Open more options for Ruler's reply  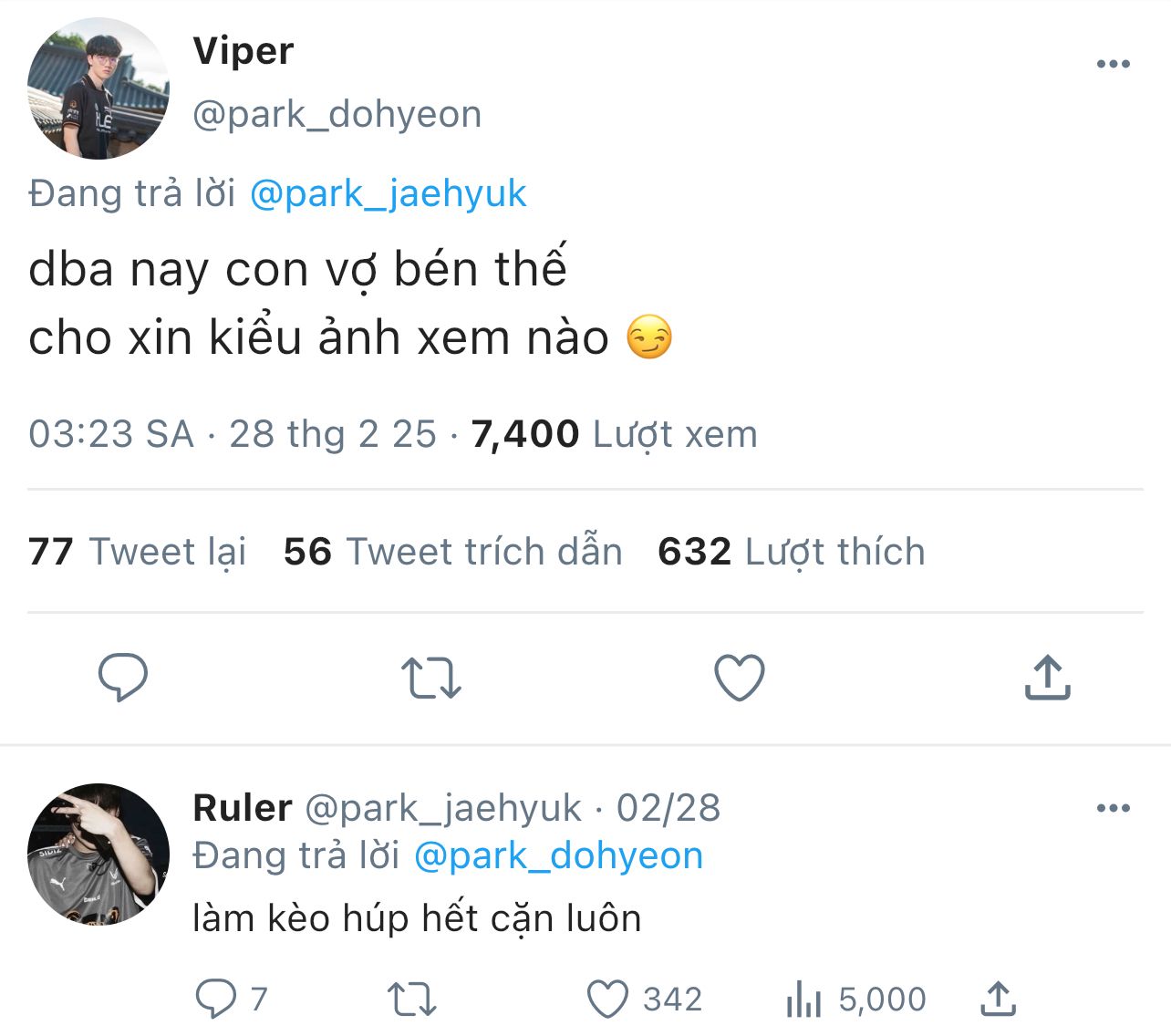pyautogui.click(x=1113, y=808)
